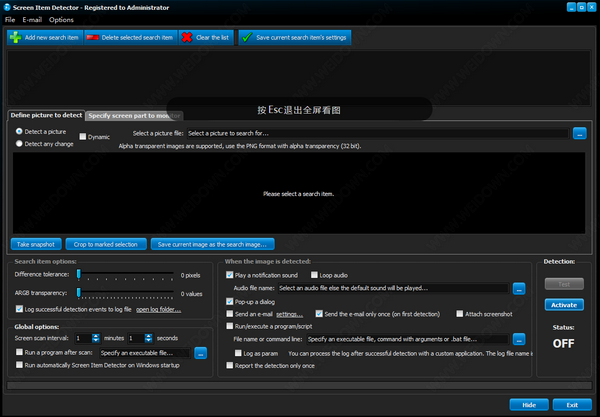The width and height of the screenshot is (600, 417).
Task: Click the red X Clear the list button
Action: (x=206, y=37)
